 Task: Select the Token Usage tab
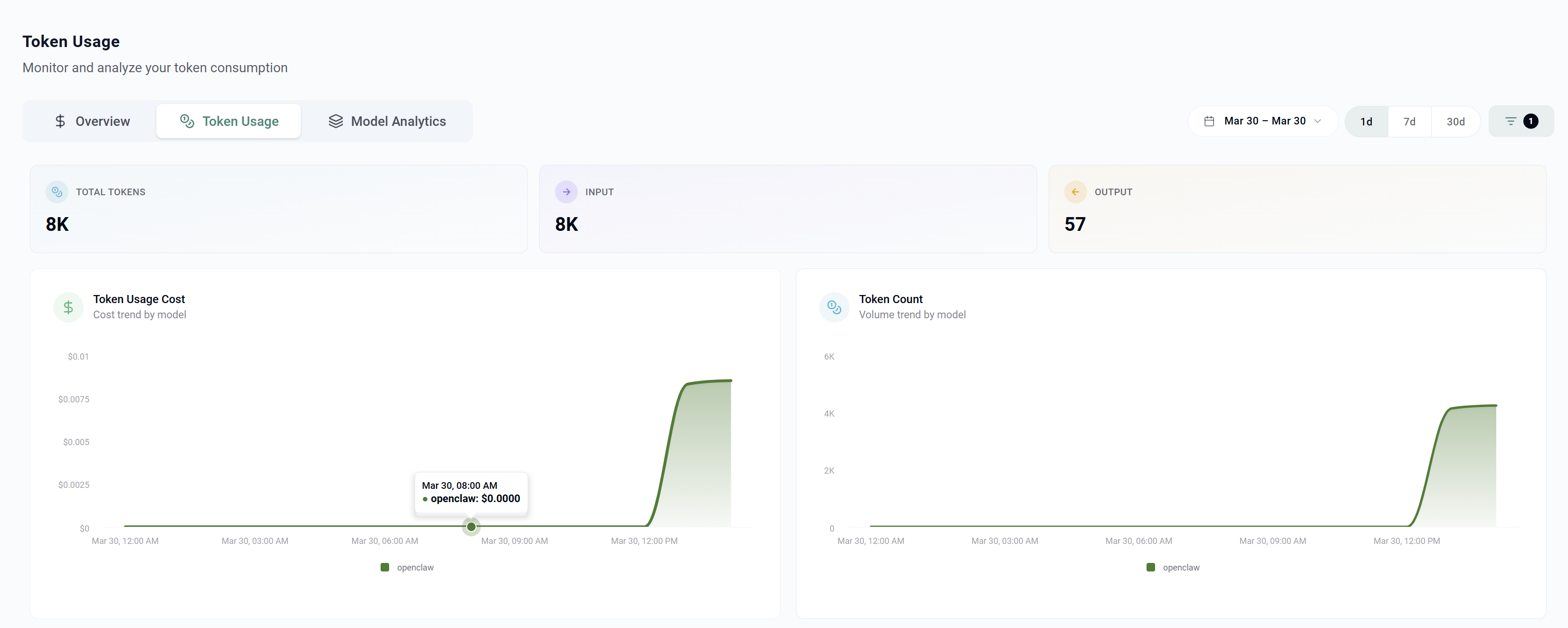tap(229, 121)
